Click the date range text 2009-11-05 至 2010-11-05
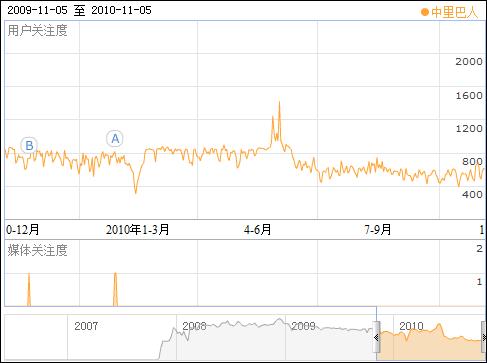Viewport: 487px width, 363px height. (79, 10)
